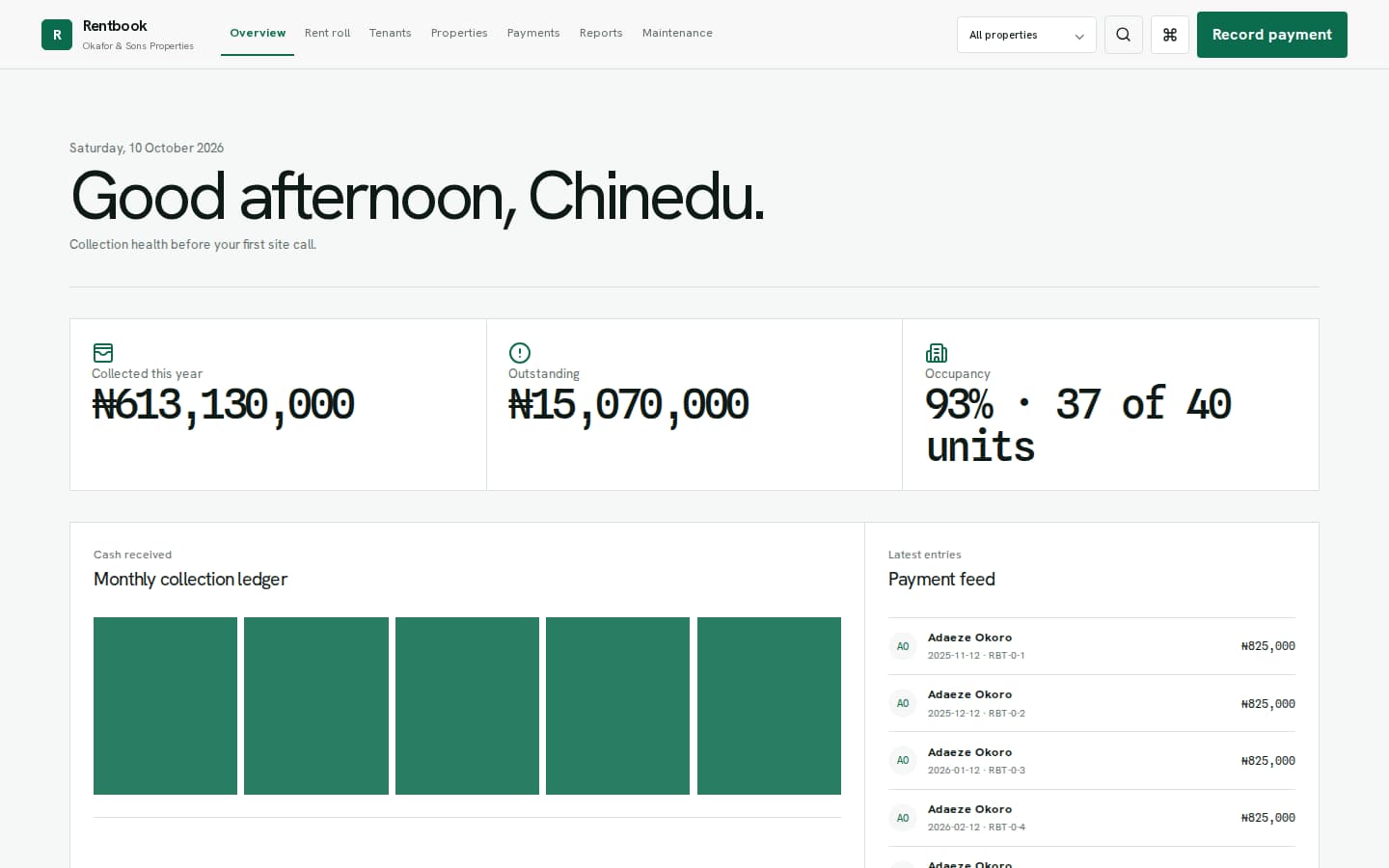Select the Maintenance tab
This screenshot has height=868, width=1389.
[677, 33]
